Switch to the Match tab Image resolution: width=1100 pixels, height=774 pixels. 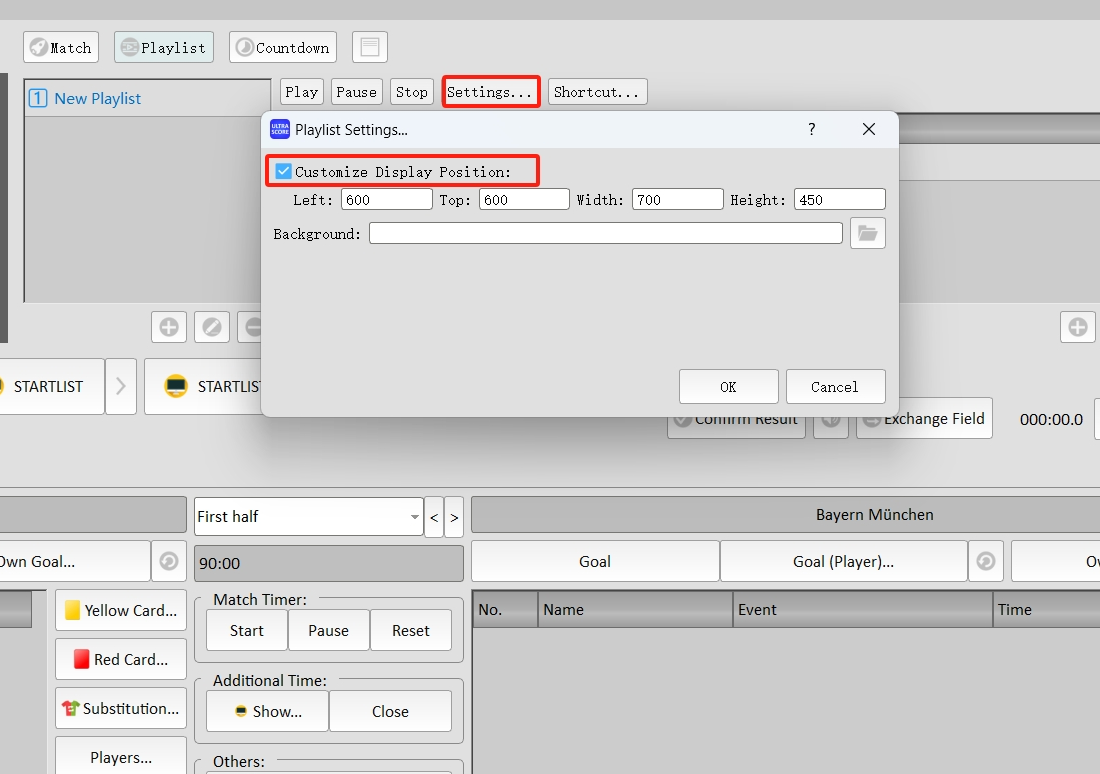point(61,47)
